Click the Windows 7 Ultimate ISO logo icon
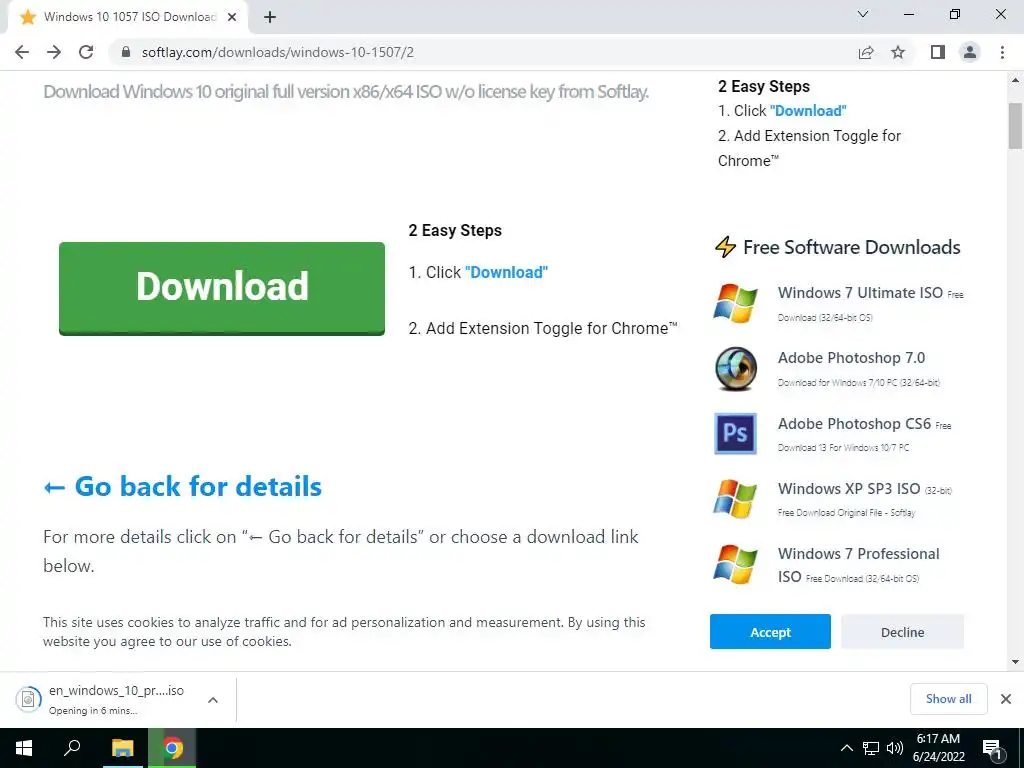 (x=735, y=304)
